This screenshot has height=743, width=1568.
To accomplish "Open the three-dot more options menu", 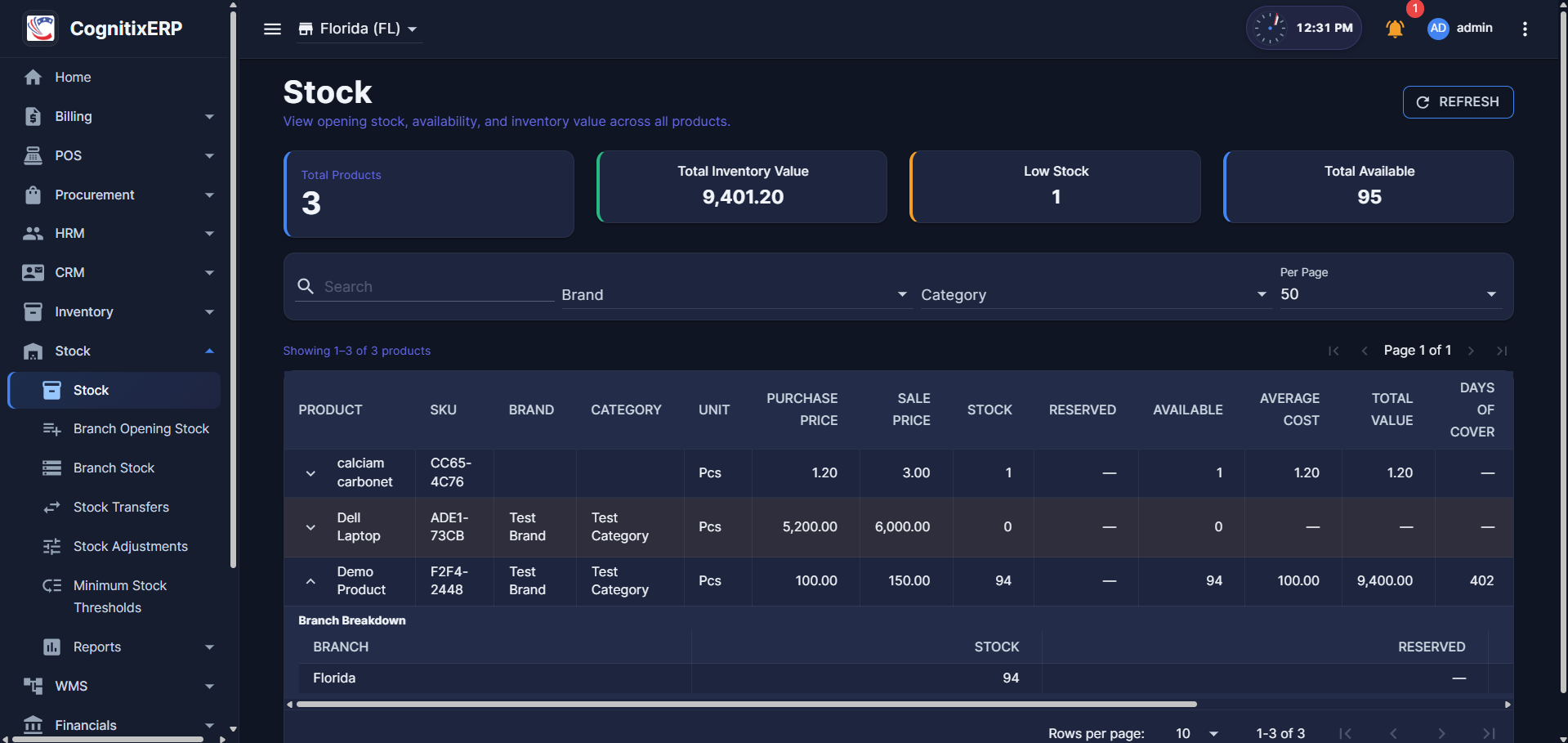I will pyautogui.click(x=1525, y=29).
